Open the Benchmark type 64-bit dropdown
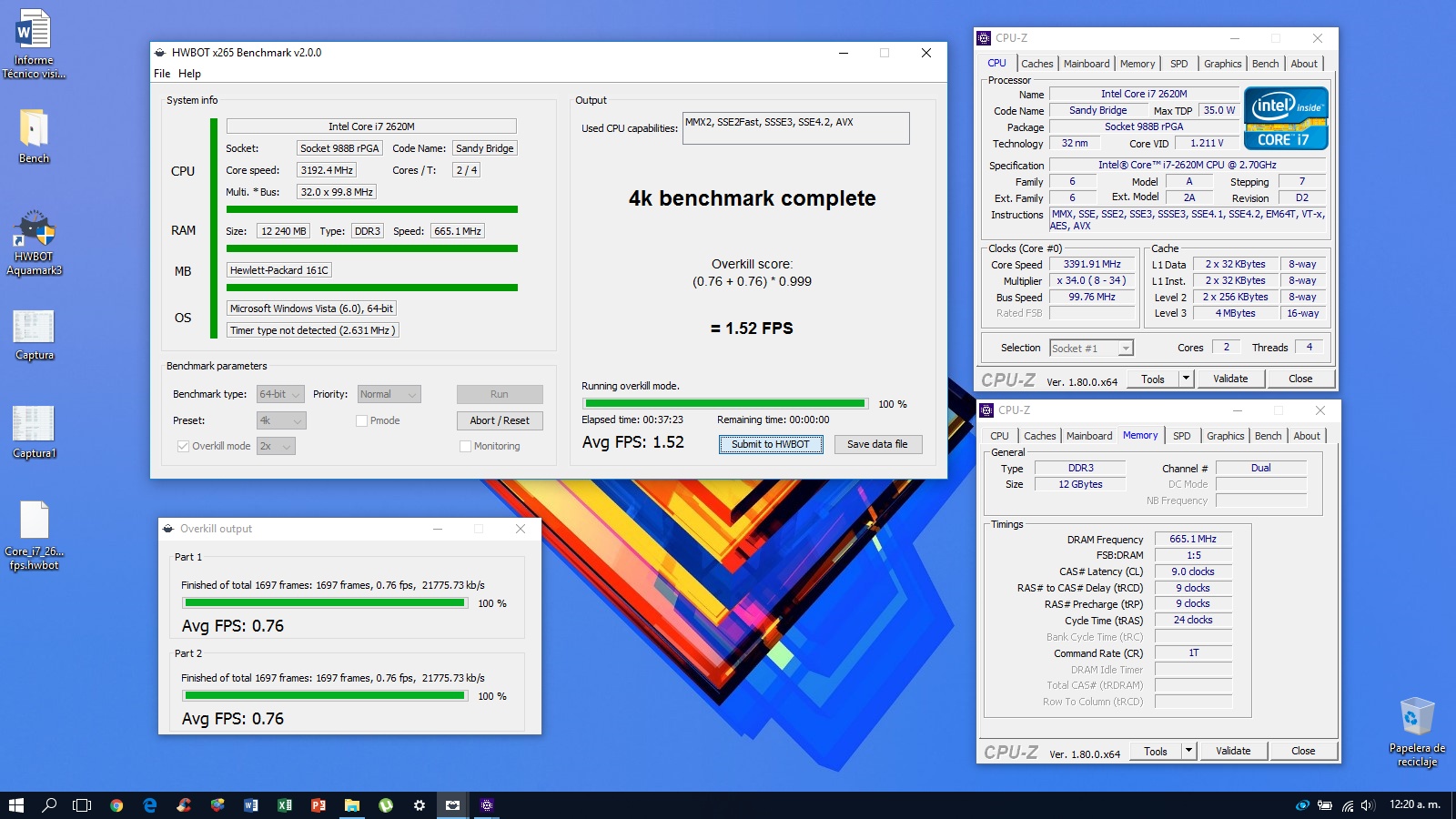Screen dimensions: 1456x819 coord(280,394)
